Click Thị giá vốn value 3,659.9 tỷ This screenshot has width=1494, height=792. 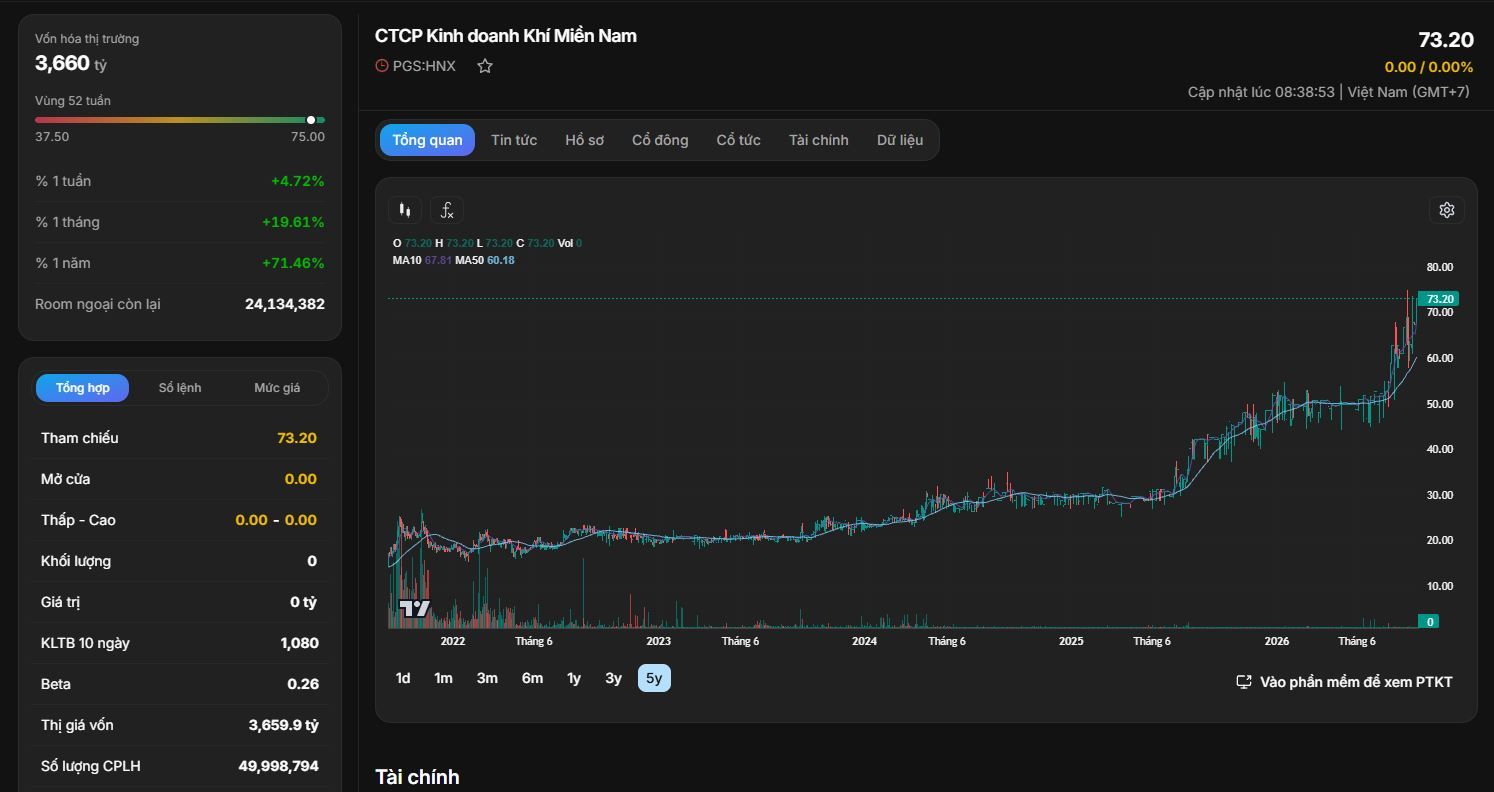point(284,725)
